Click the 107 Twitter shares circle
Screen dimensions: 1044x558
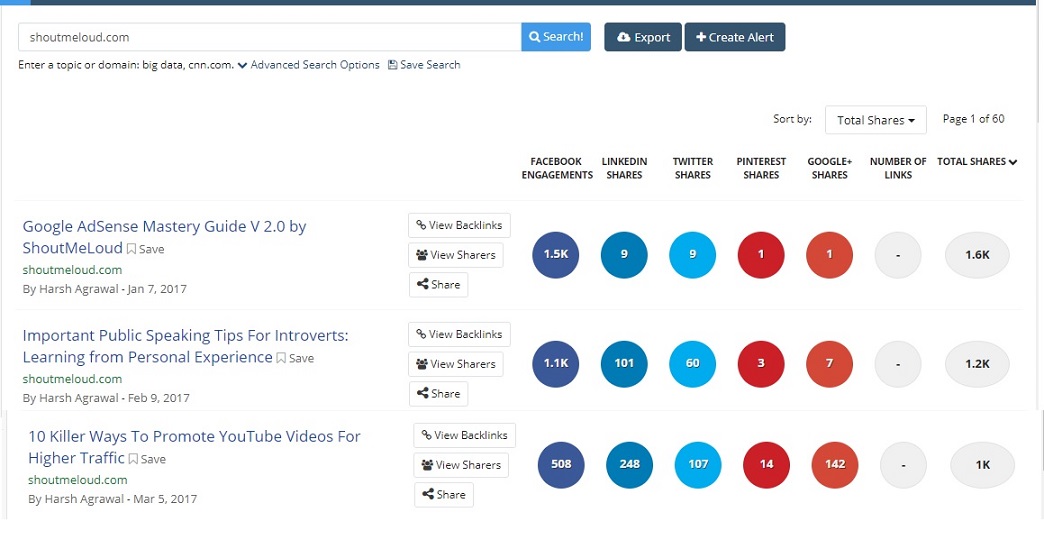[698, 465]
